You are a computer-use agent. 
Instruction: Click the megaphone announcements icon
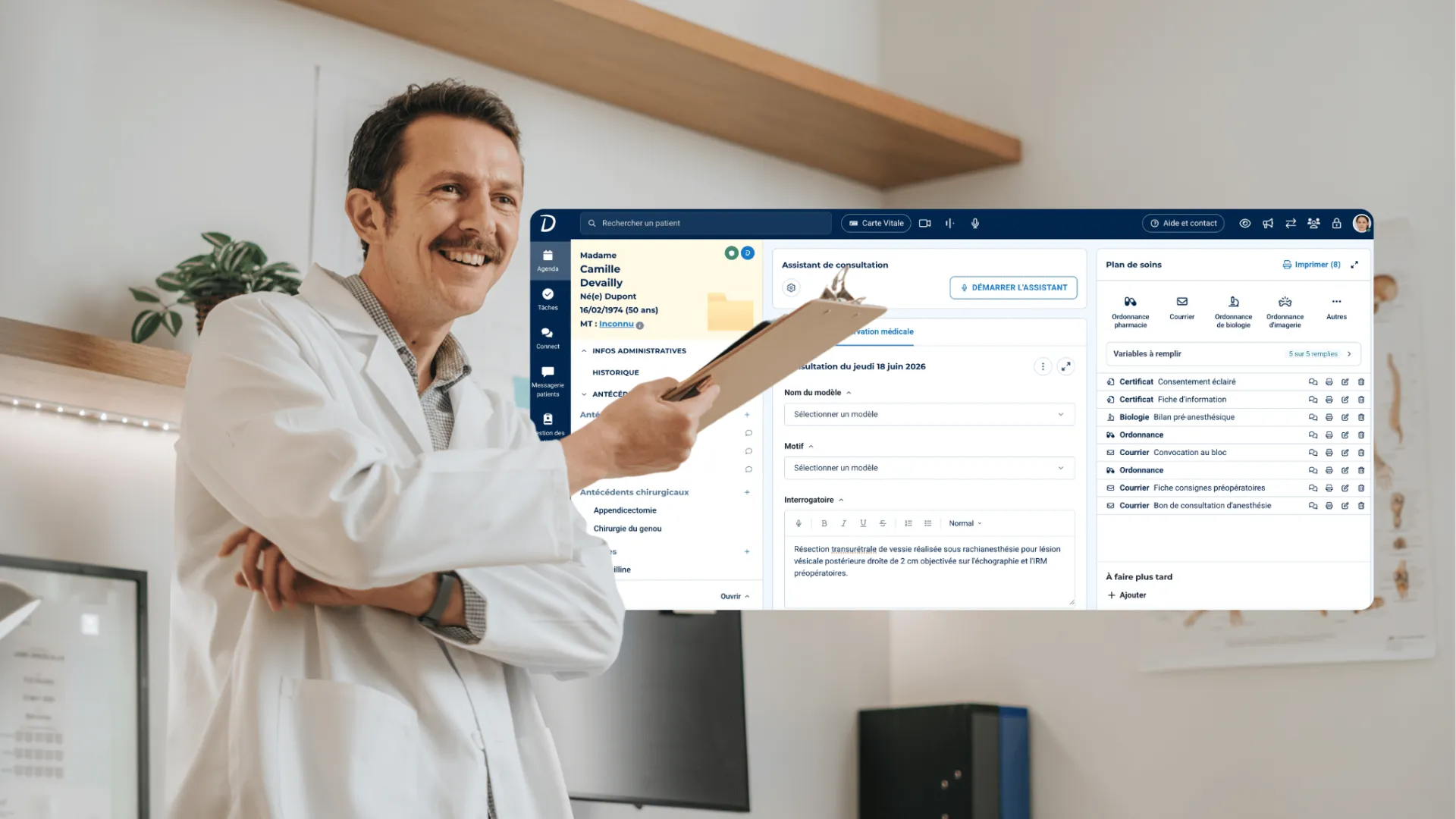[x=1268, y=223]
